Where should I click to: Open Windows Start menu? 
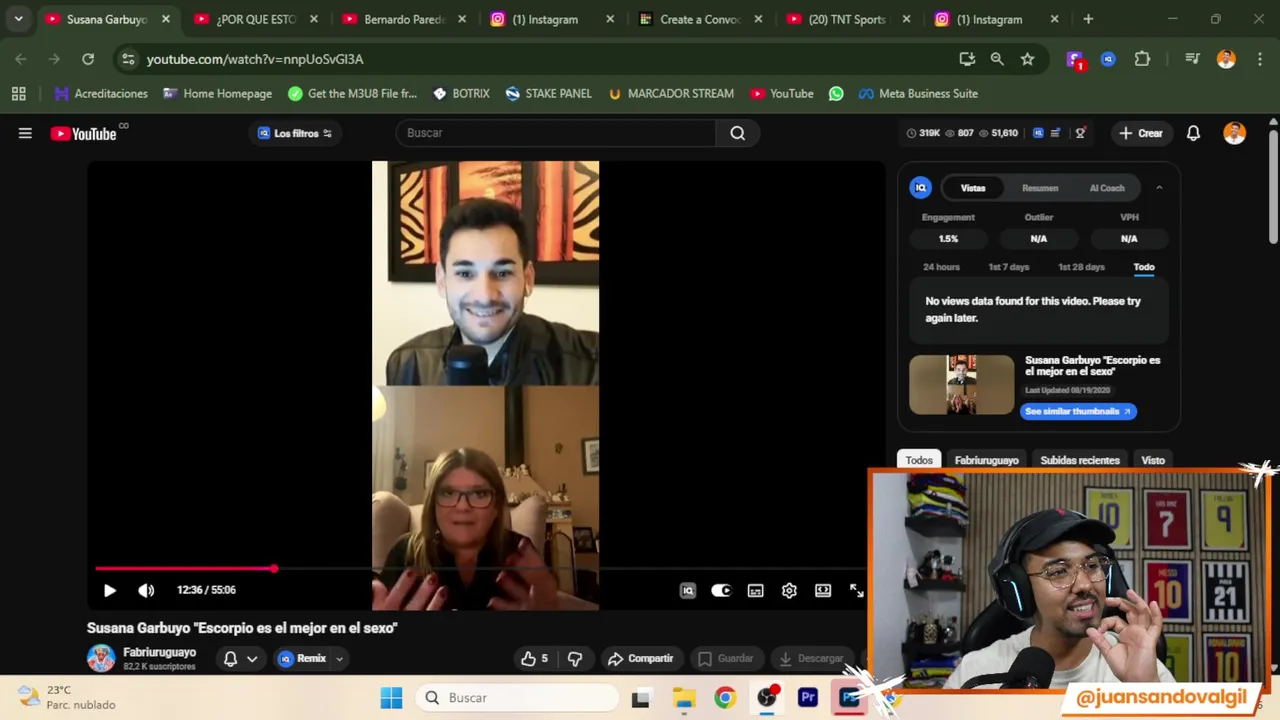tap(391, 698)
